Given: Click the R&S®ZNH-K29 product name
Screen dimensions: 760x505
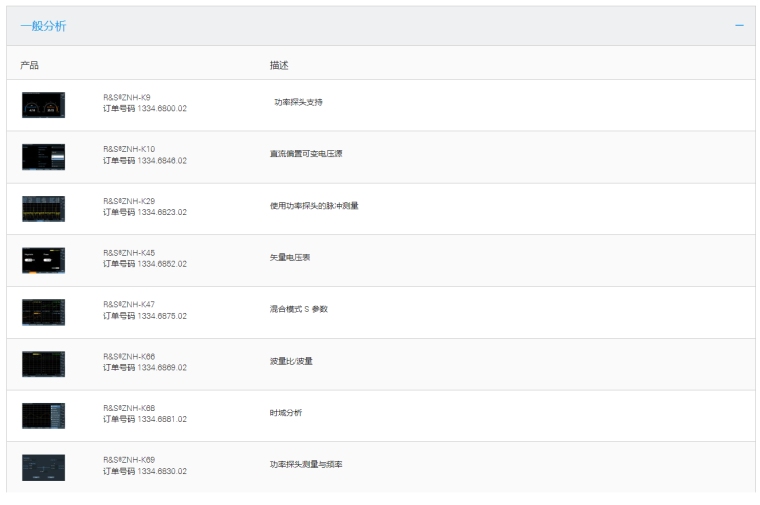Looking at the screenshot, I should coord(129,201).
